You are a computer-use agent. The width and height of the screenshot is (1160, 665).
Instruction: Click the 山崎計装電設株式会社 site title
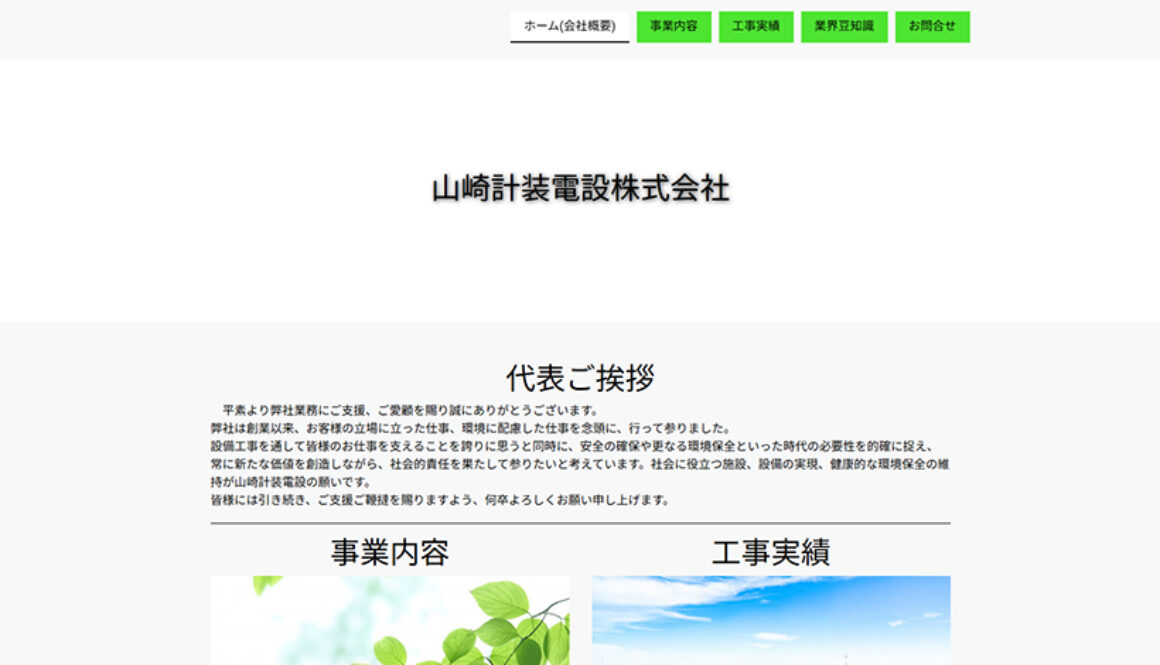coord(580,189)
